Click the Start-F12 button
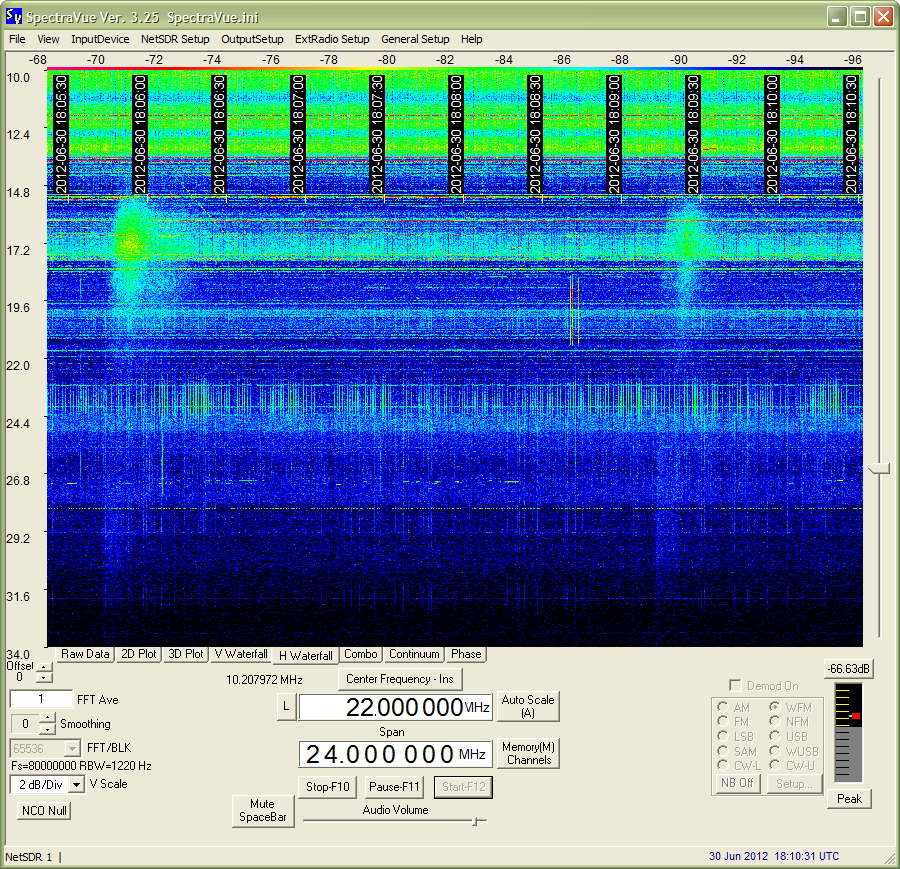This screenshot has width=900, height=869. point(463,787)
